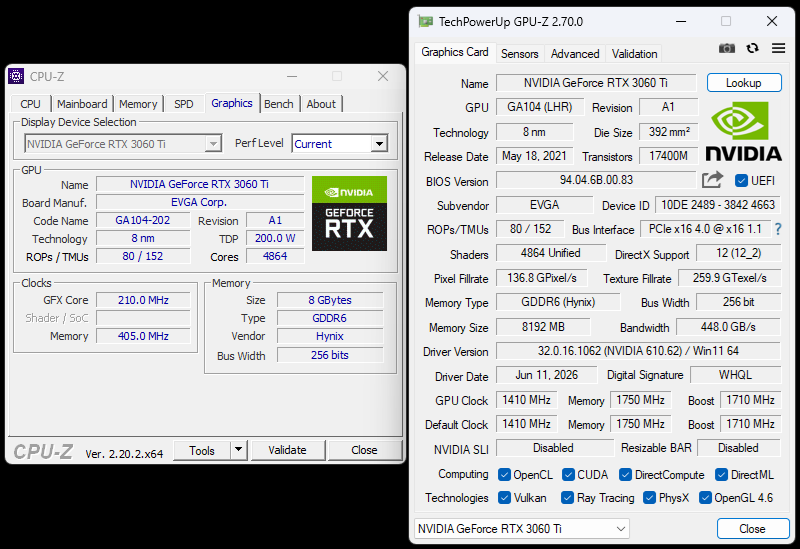Switch to the CPU tab in CPU-Z
The width and height of the screenshot is (800, 549).
[x=31, y=104]
